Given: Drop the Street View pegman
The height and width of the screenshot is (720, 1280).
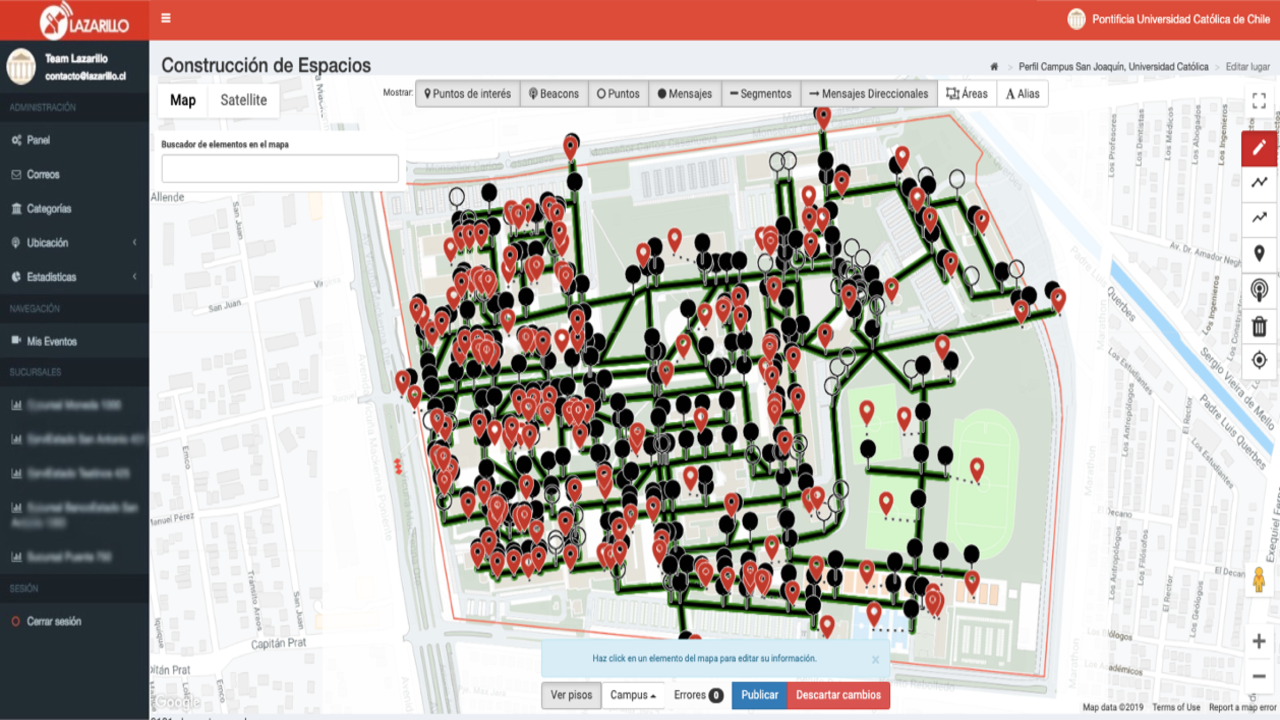Looking at the screenshot, I should click(1259, 581).
